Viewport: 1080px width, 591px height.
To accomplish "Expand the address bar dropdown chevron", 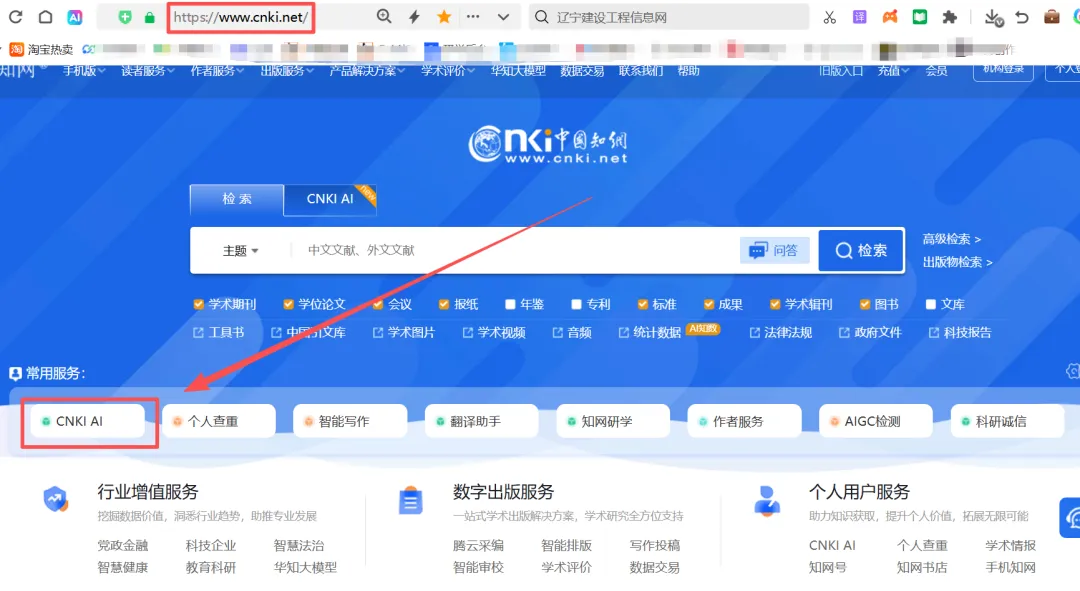I will 503,17.
